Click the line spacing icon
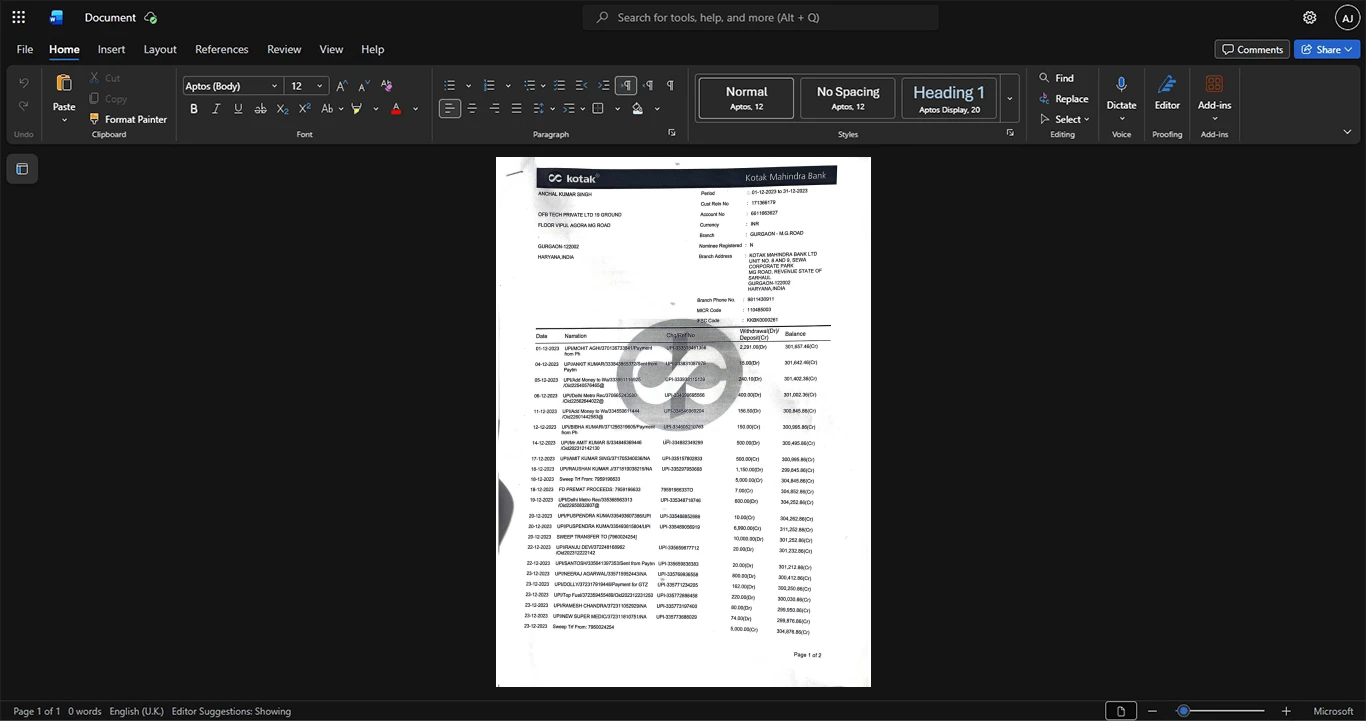The width and height of the screenshot is (1366, 721). point(539,108)
